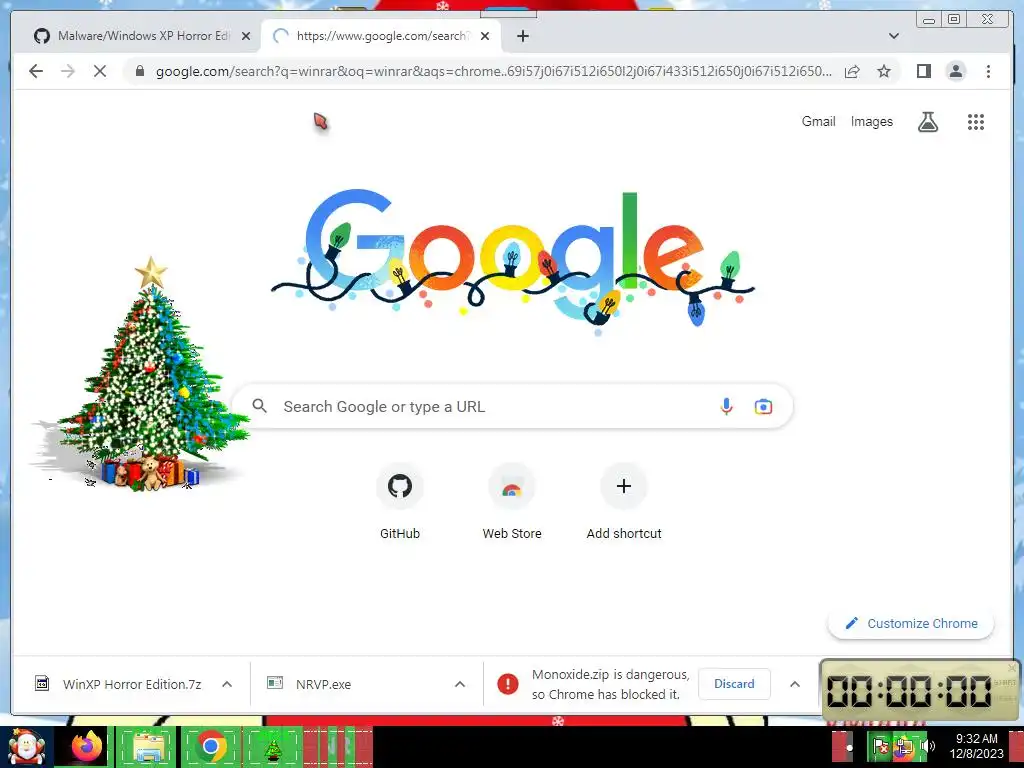This screenshot has width=1024, height=768.
Task: Open the Google apps grid
Action: pyautogui.click(x=975, y=121)
